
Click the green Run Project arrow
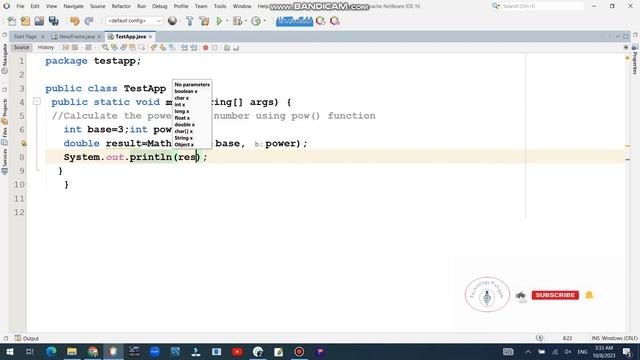219,21
